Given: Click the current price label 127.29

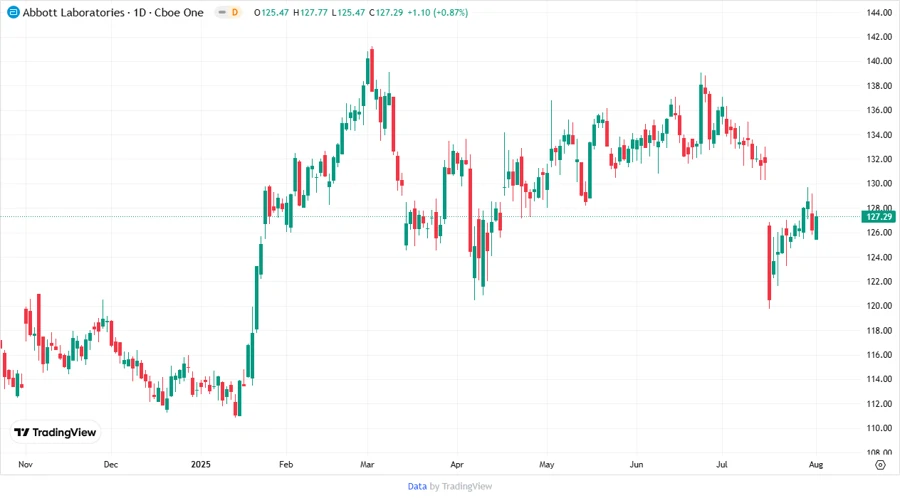Looking at the screenshot, I should click(878, 216).
